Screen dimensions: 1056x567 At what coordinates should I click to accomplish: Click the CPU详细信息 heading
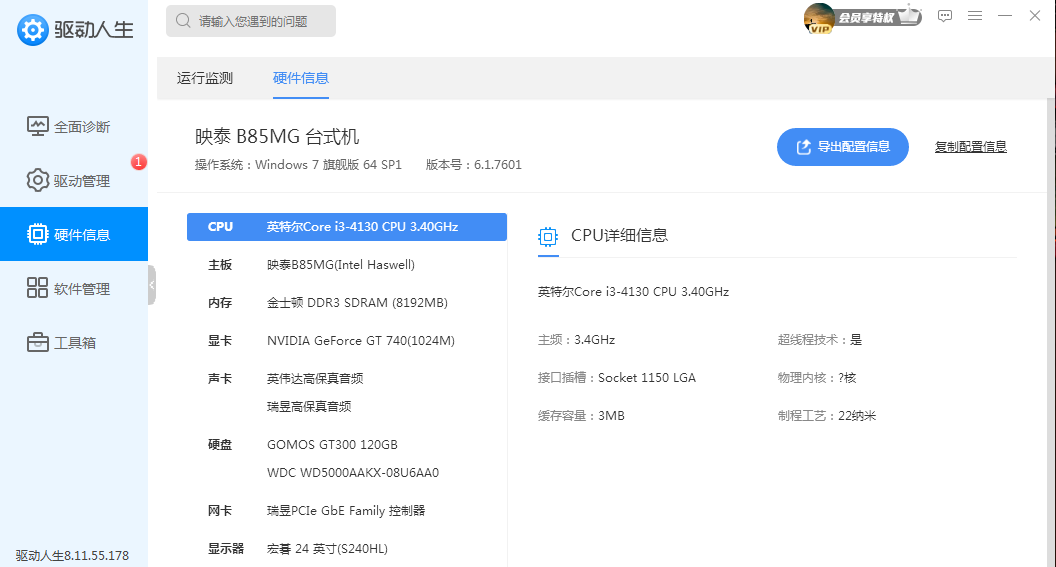point(620,235)
